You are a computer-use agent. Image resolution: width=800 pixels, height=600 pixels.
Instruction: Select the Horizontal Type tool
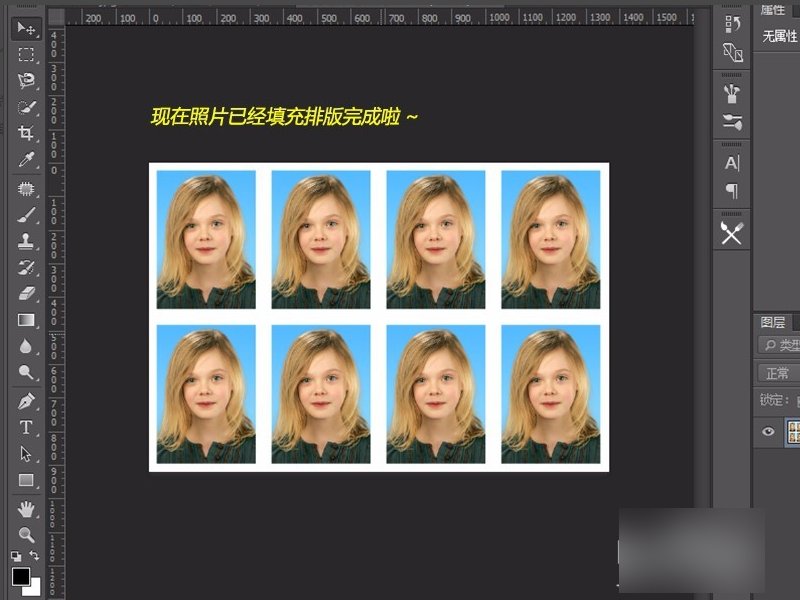(x=24, y=426)
